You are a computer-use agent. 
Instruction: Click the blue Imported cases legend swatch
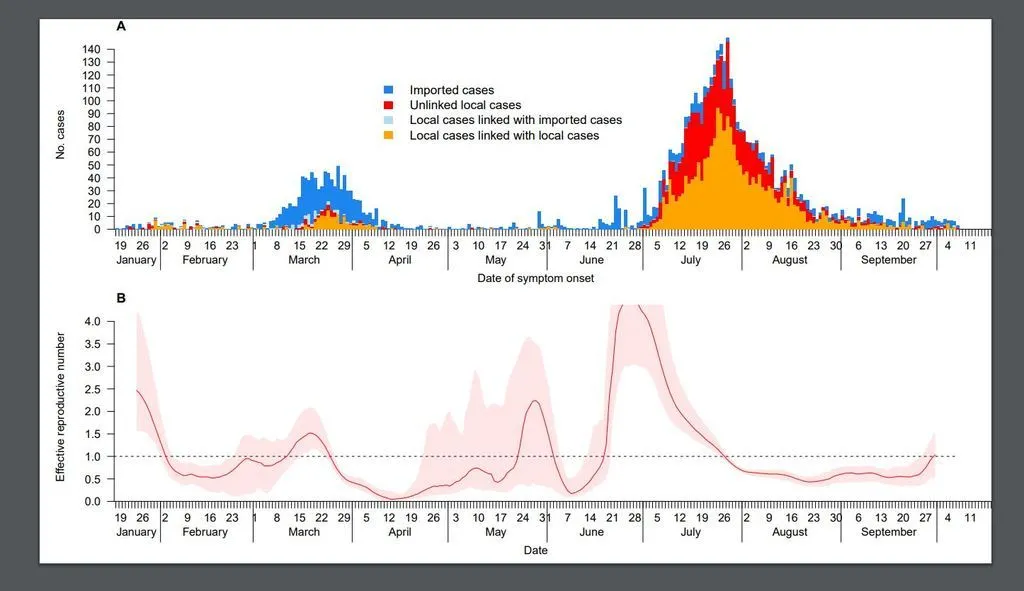pos(389,90)
